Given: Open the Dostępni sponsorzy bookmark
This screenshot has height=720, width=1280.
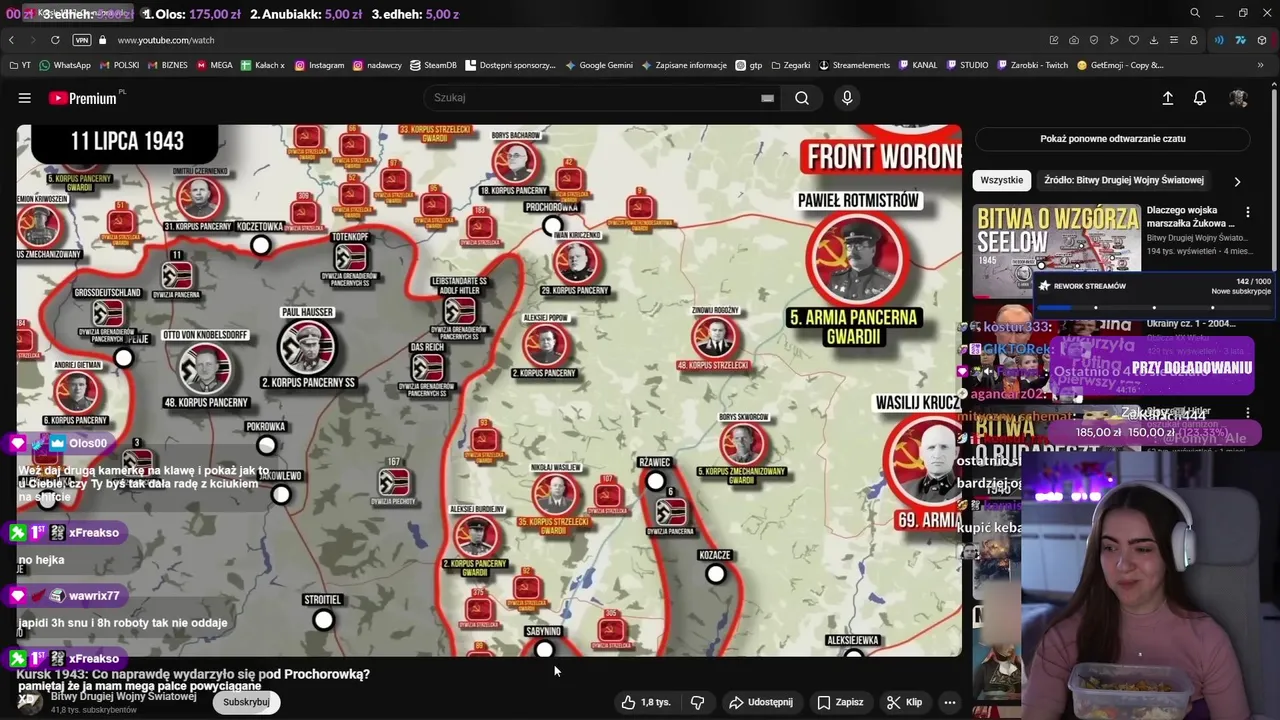Looking at the screenshot, I should point(510,65).
